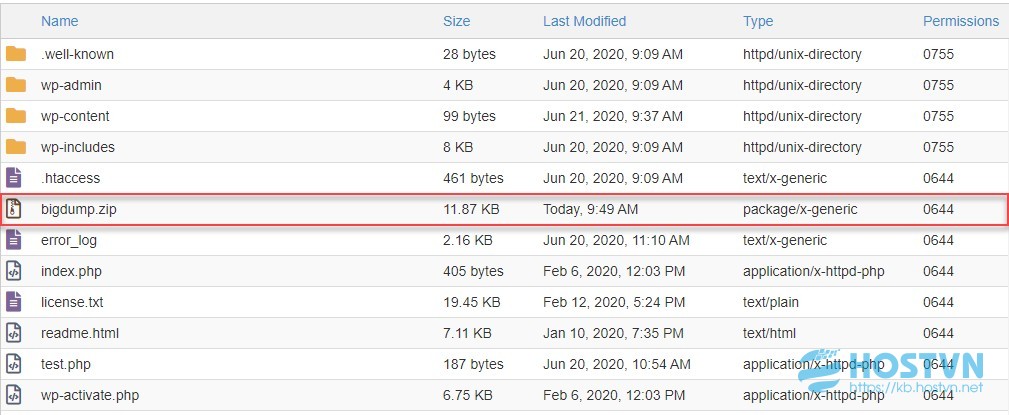Image resolution: width=1009 pixels, height=415 pixels.
Task: Click the bigdump.zip archive icon
Action: point(14,209)
